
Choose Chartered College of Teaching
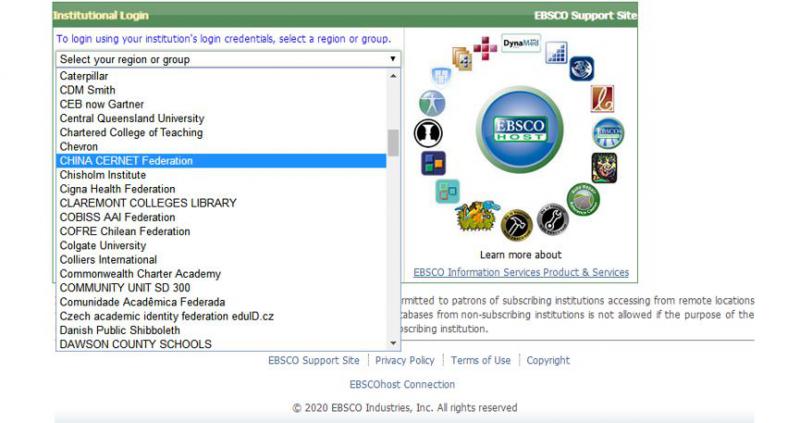pyautogui.click(x=221, y=133)
